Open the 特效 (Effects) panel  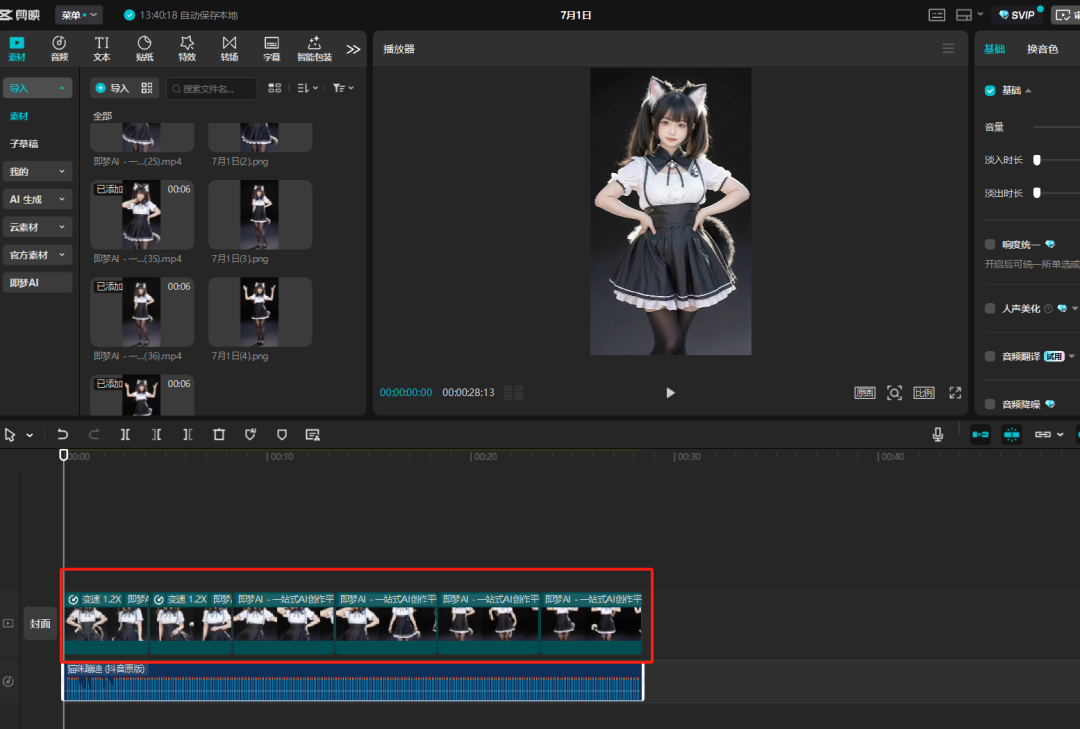click(186, 47)
